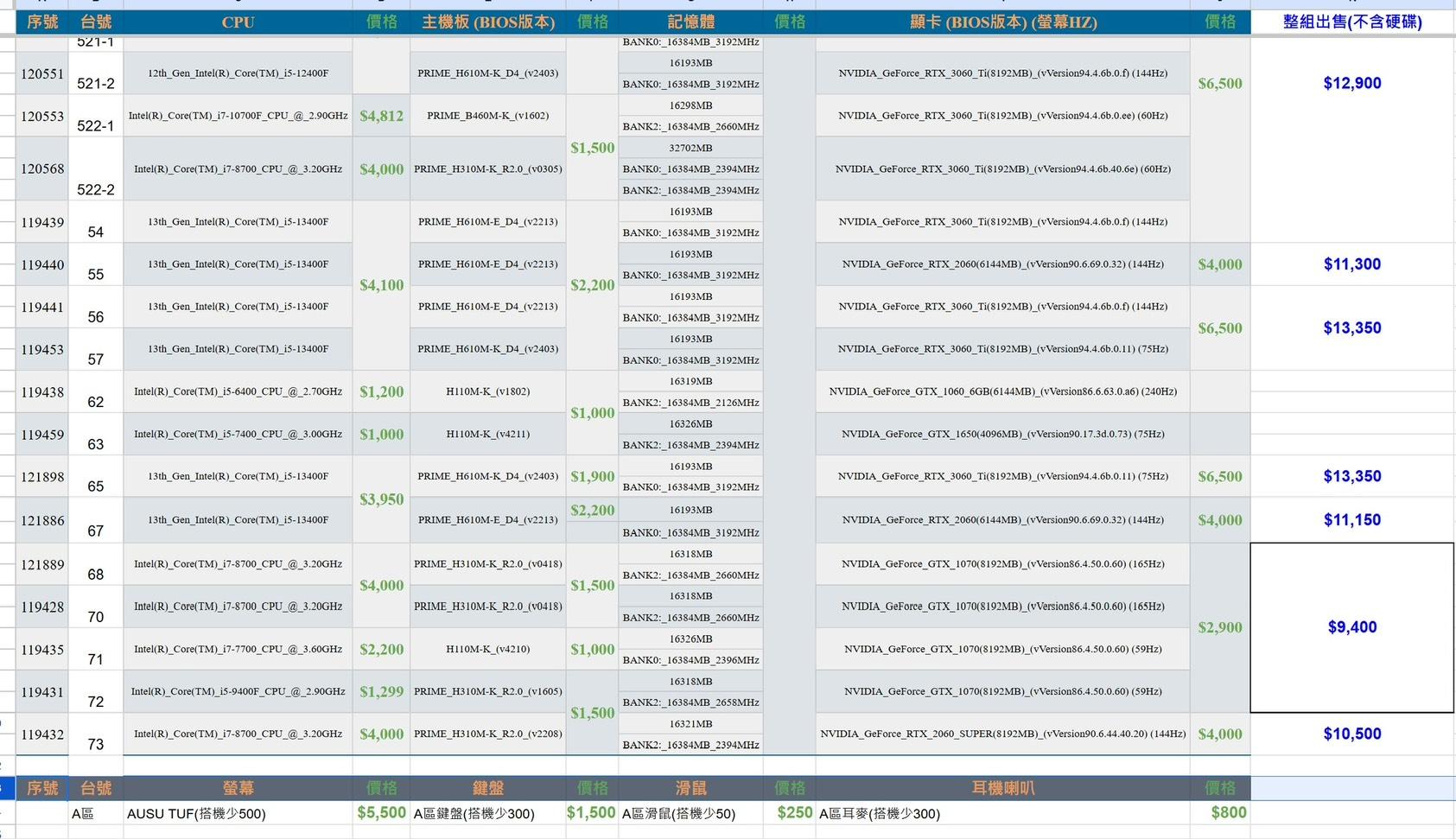Select the RTX_2060_SUPER graphics card cell

click(x=1002, y=734)
